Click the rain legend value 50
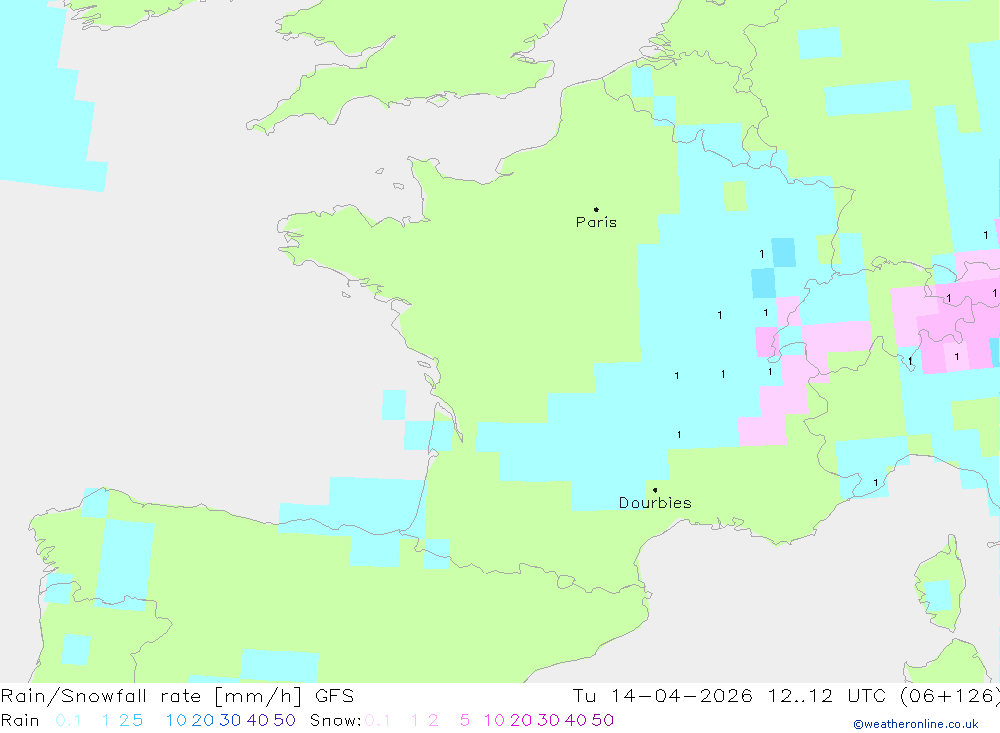 click(x=284, y=720)
